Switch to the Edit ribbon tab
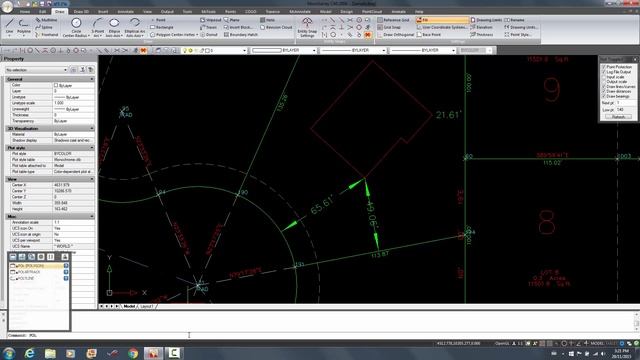 42,12
